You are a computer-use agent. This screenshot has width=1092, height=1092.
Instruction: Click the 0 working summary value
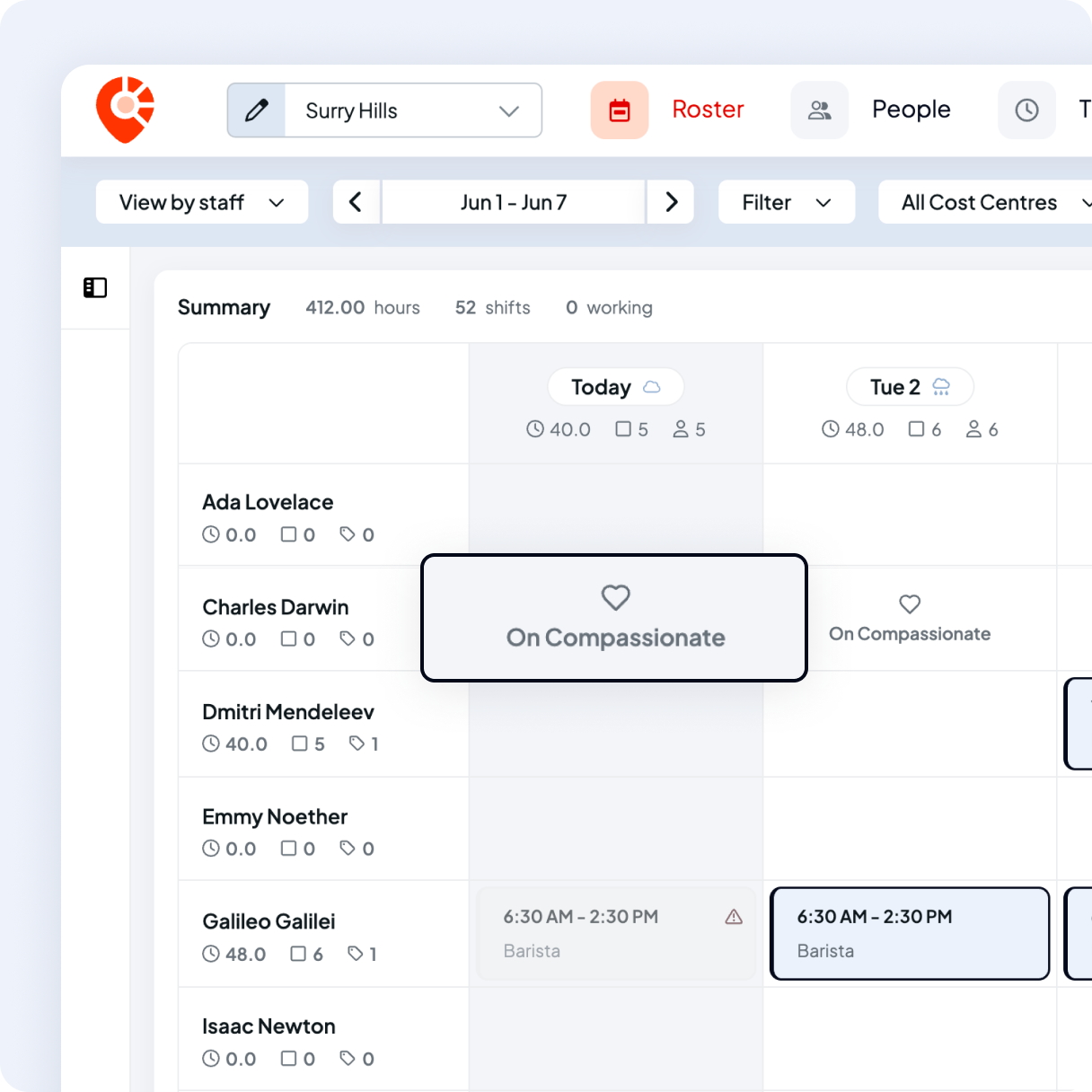(609, 307)
